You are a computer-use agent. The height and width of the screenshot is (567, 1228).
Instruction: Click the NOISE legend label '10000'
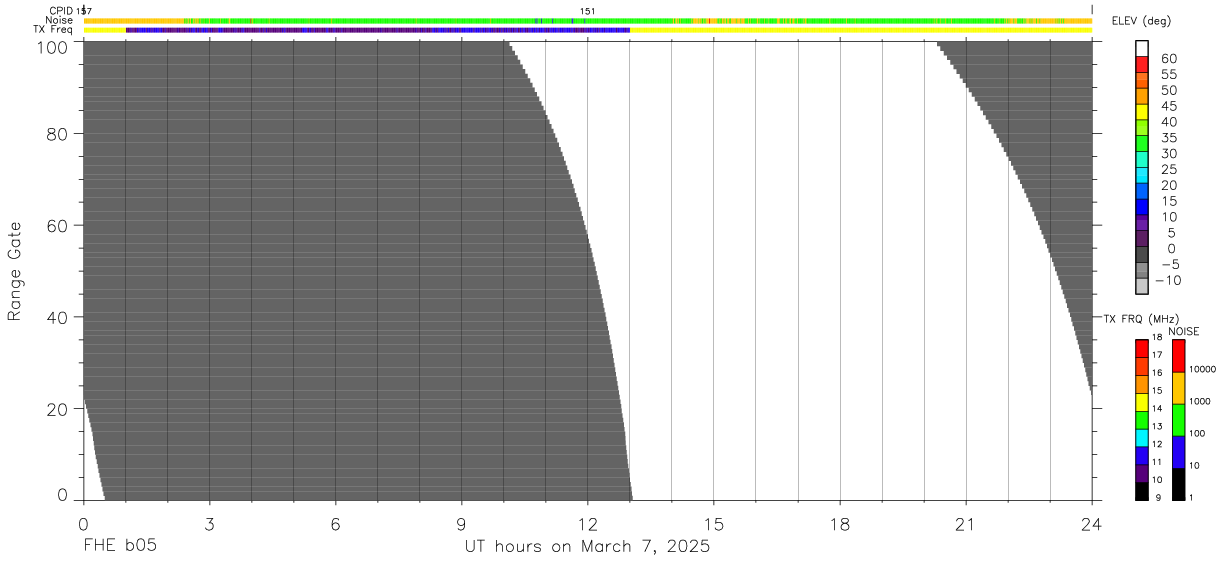point(1203,369)
